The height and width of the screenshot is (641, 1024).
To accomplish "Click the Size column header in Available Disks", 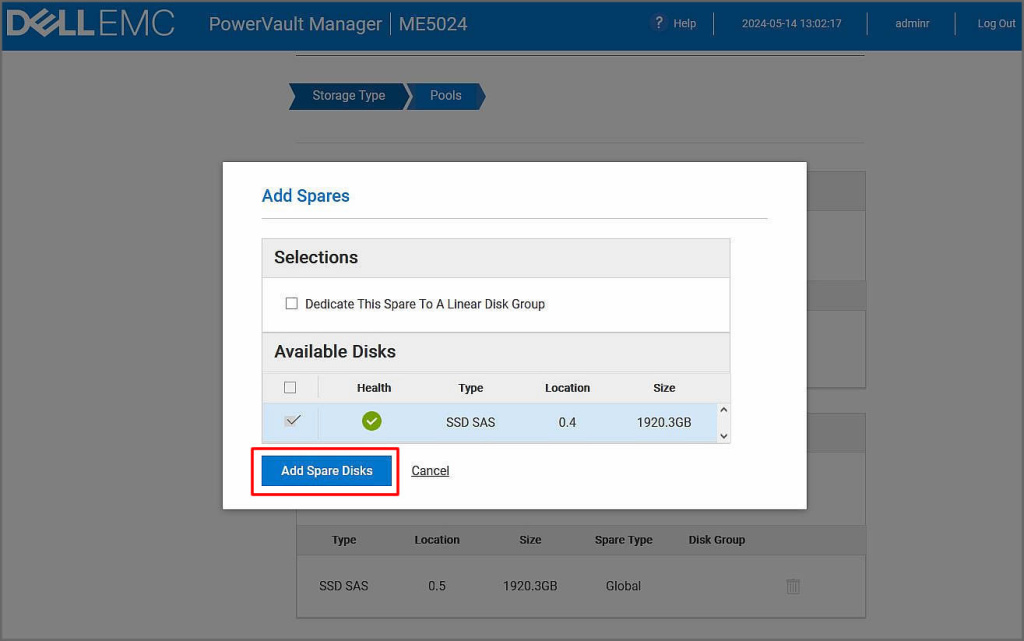I will click(664, 388).
